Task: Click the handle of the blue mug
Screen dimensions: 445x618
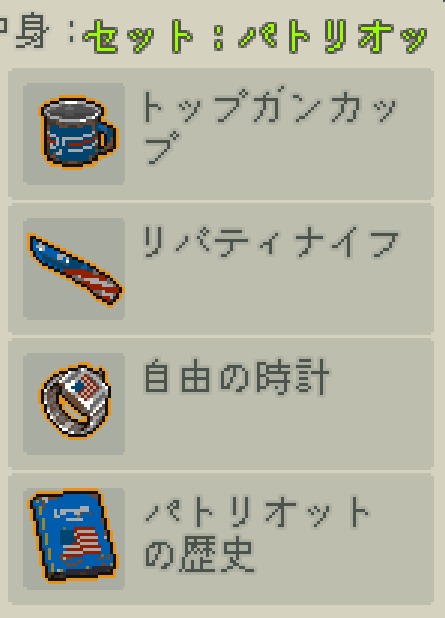Action: pyautogui.click(x=108, y=139)
